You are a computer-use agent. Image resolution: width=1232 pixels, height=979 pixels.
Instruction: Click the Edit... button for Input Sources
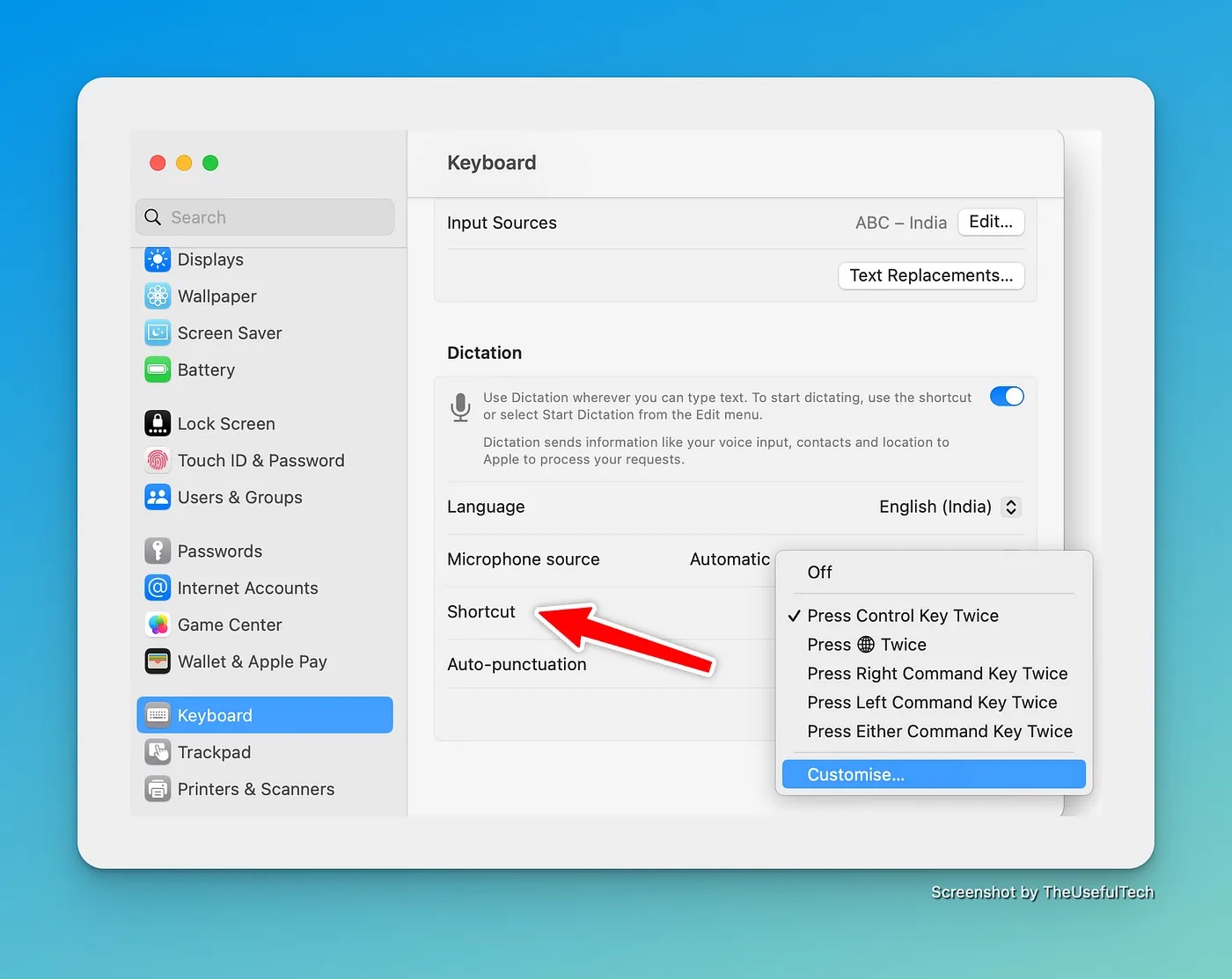(991, 223)
